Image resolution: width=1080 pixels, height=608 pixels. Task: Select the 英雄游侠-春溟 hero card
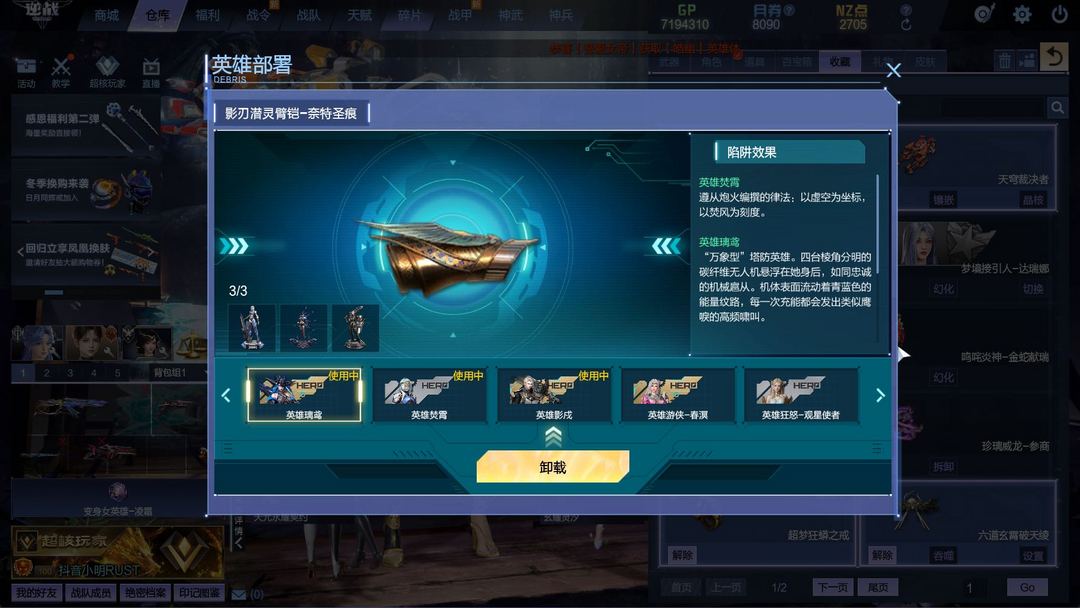tap(678, 395)
